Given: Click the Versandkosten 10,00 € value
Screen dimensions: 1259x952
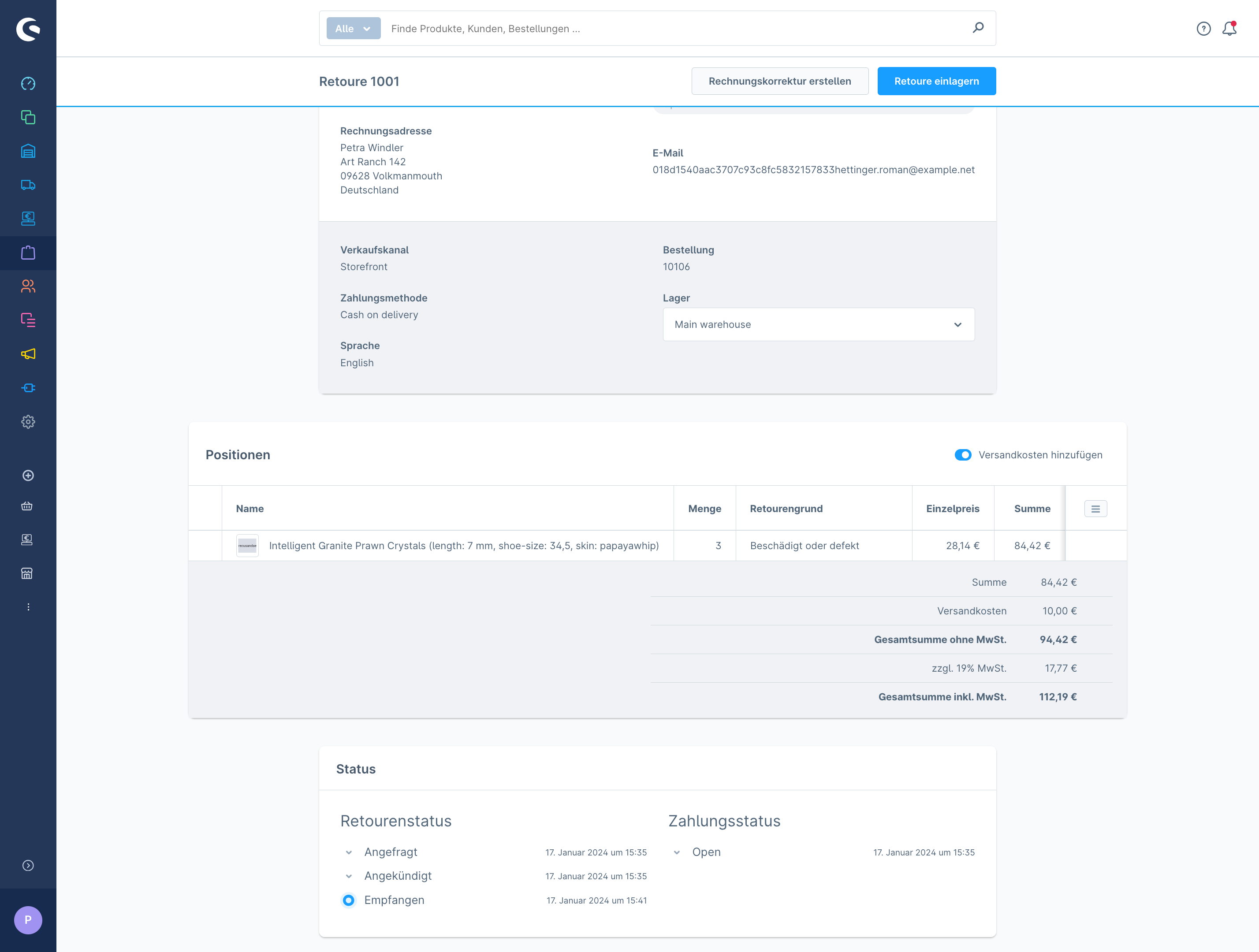Looking at the screenshot, I should click(1060, 610).
